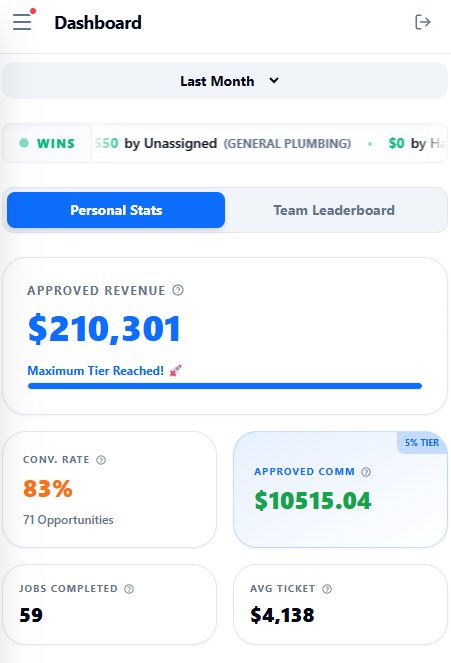Switch to Team Leaderboard tab
Screen dimensions: 451x663
coord(334,210)
